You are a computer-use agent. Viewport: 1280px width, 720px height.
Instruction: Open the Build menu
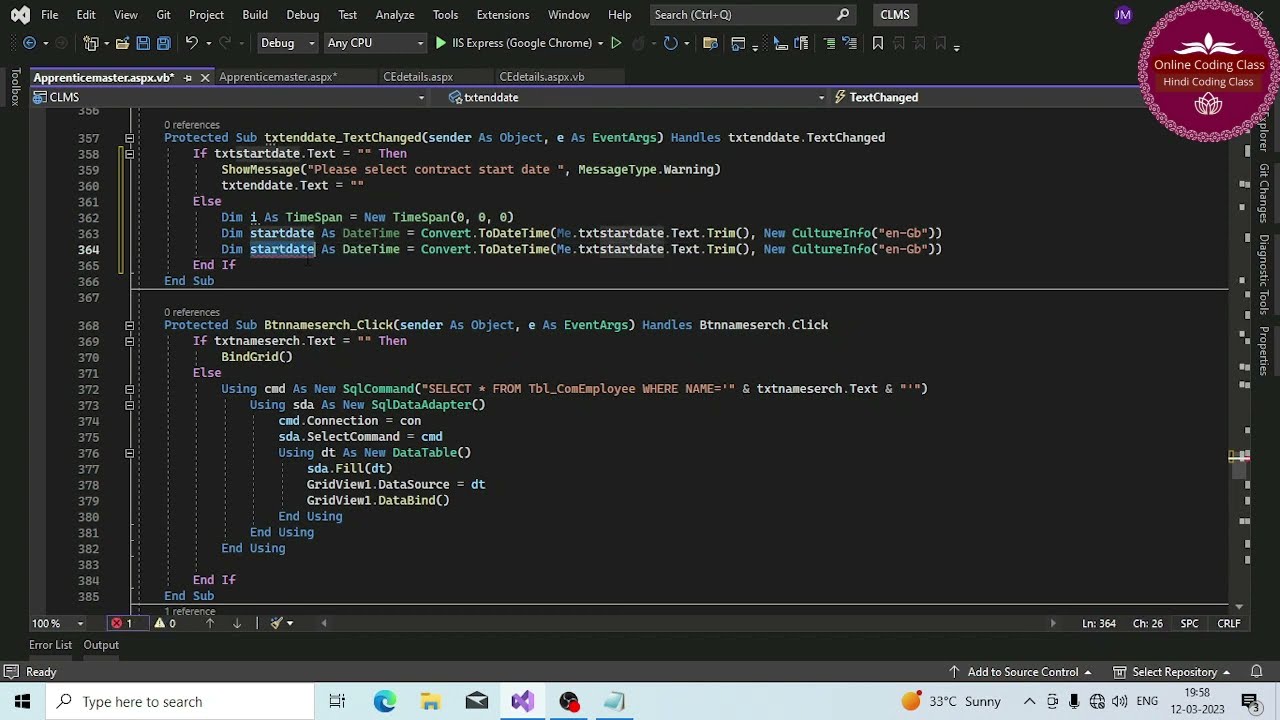(x=255, y=15)
